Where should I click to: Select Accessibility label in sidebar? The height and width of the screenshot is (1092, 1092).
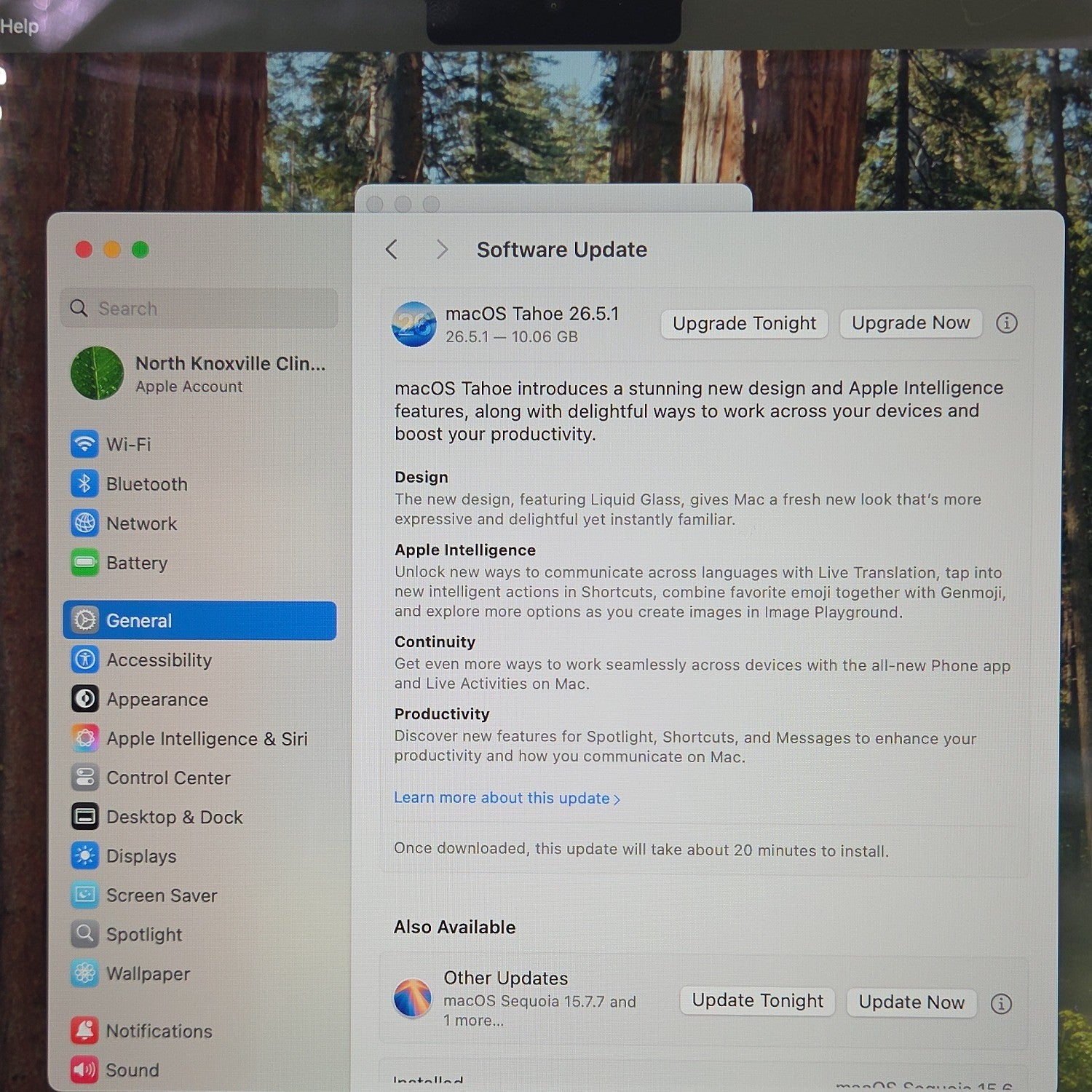159,660
